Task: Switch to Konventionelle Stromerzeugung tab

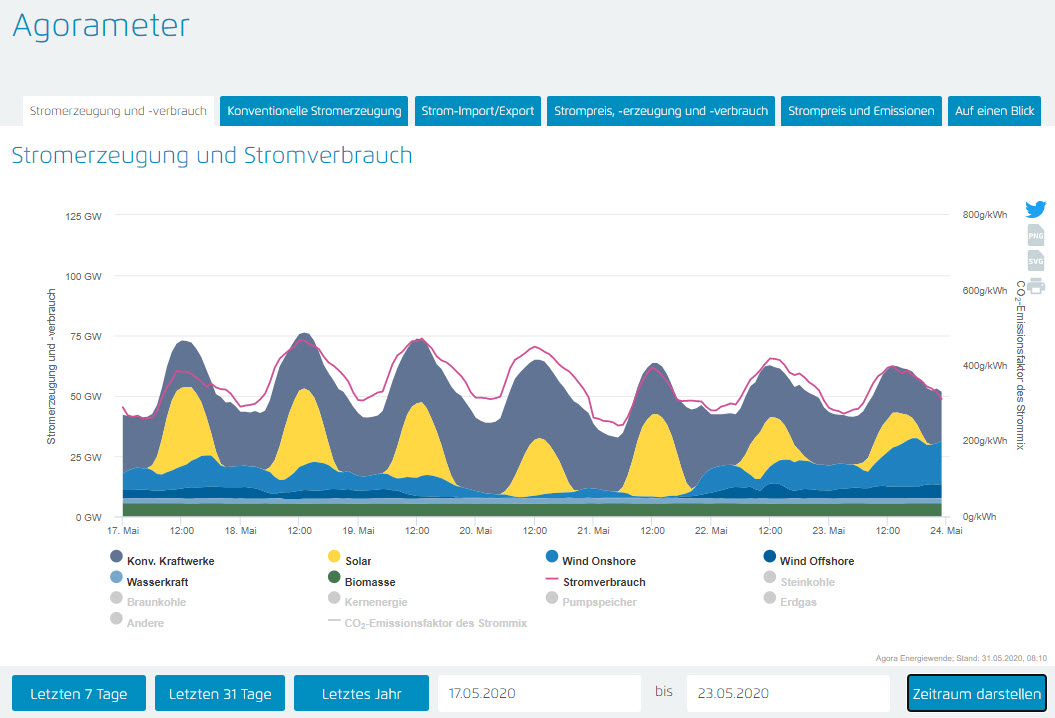Action: pyautogui.click(x=314, y=111)
